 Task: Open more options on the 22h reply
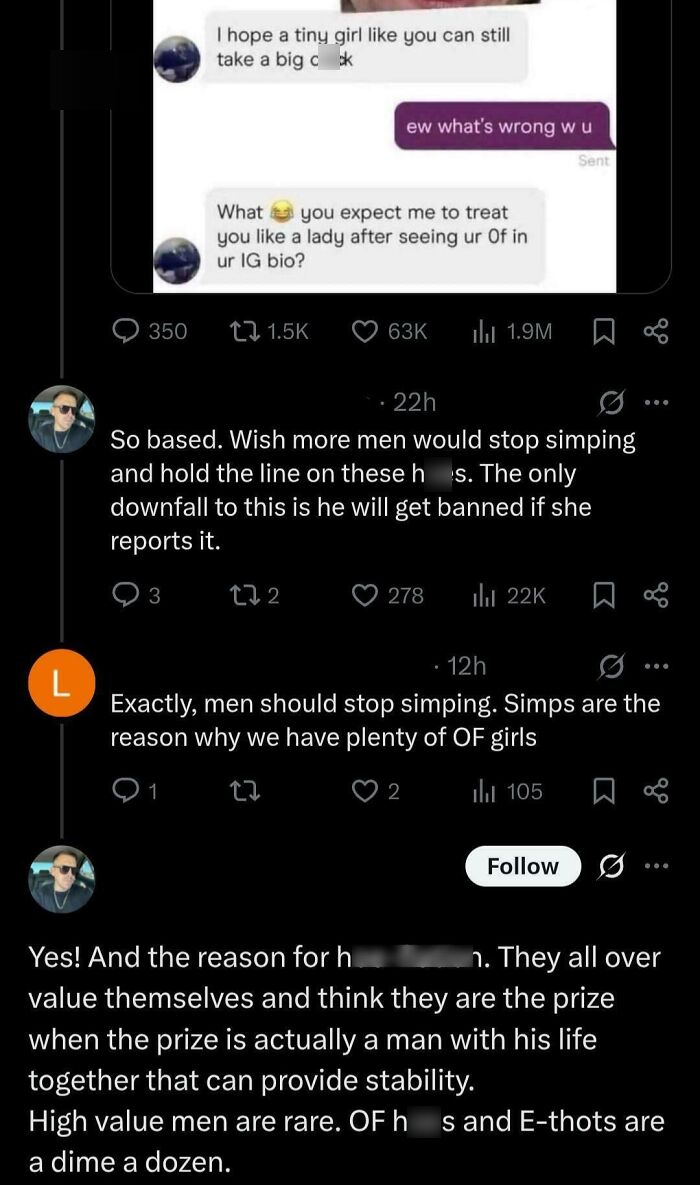657,401
